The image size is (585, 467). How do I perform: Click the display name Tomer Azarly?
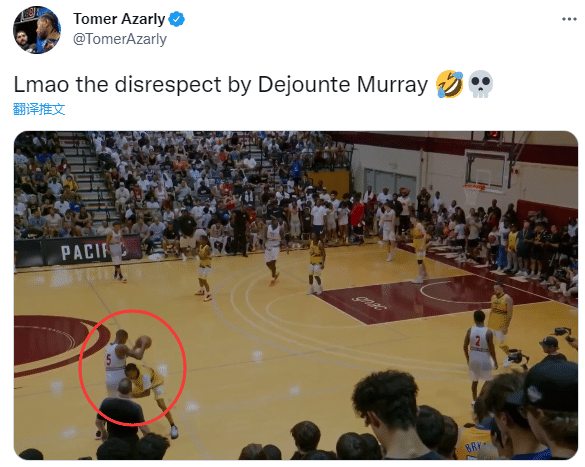pyautogui.click(x=119, y=19)
